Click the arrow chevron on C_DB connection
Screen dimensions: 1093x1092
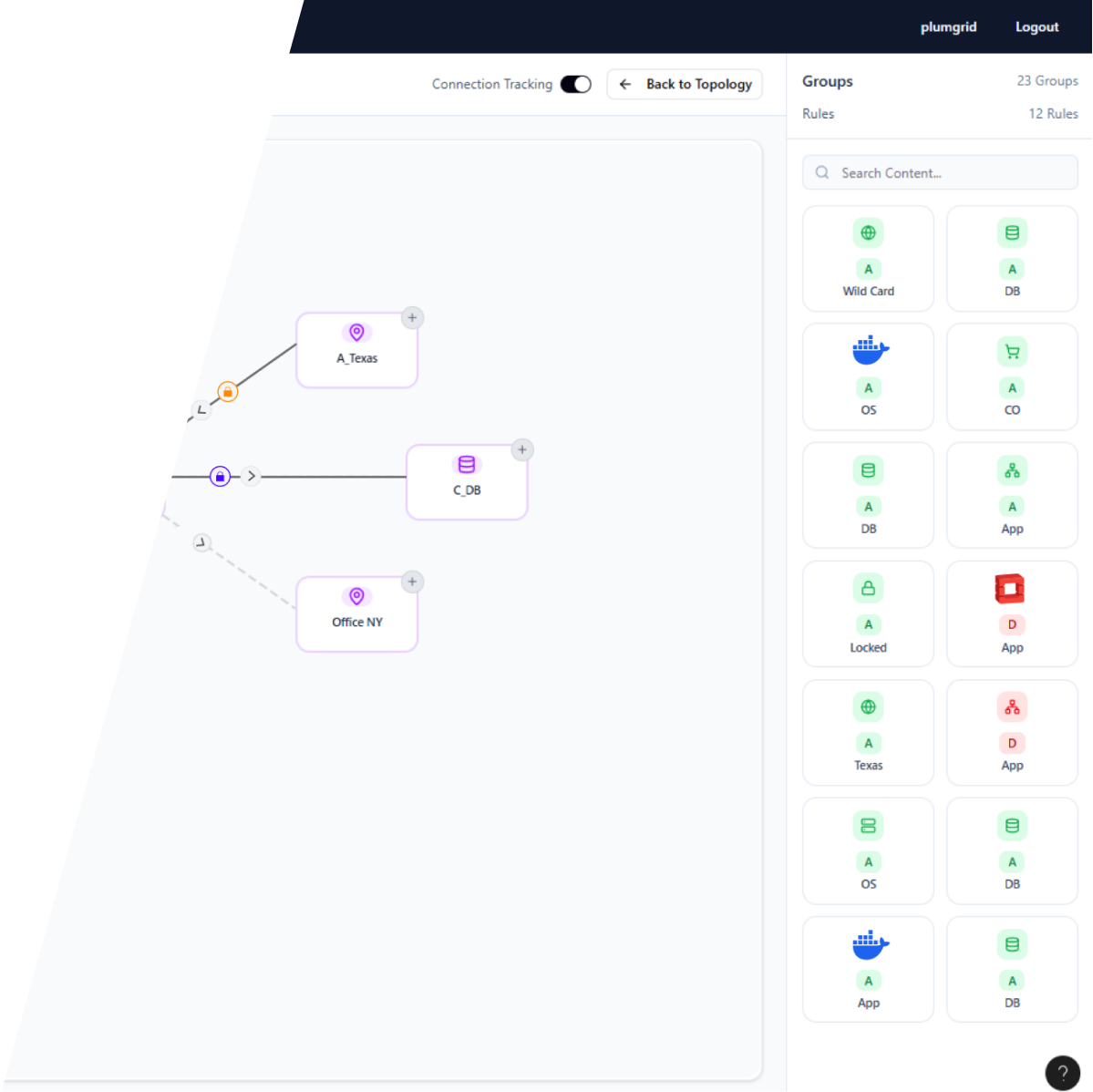[x=252, y=476]
